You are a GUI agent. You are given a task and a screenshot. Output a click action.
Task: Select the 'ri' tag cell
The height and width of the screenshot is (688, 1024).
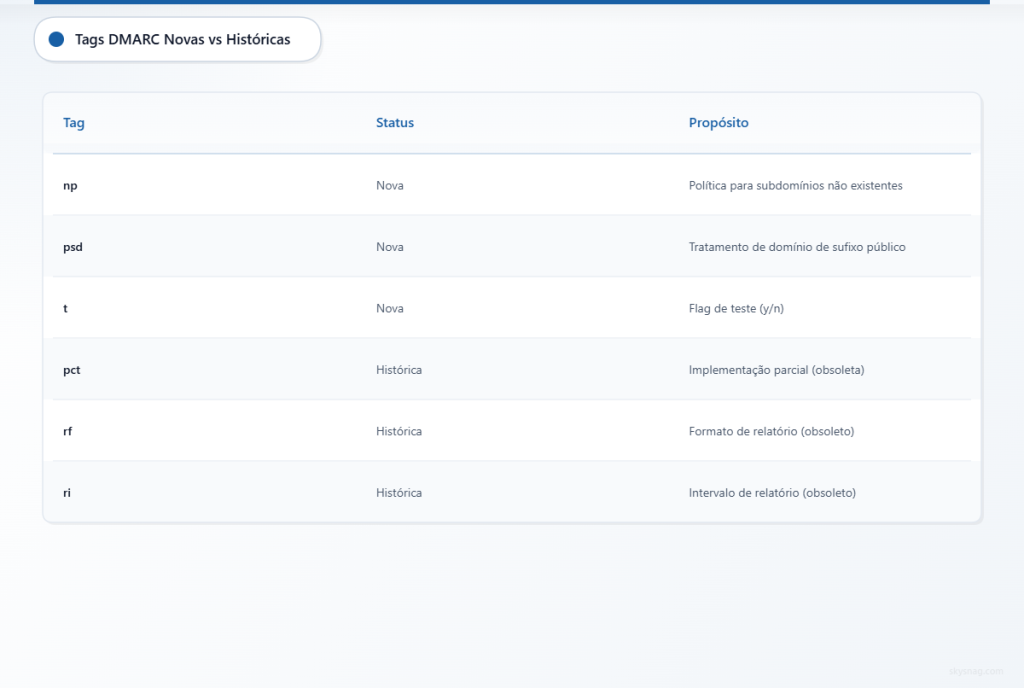coord(67,493)
